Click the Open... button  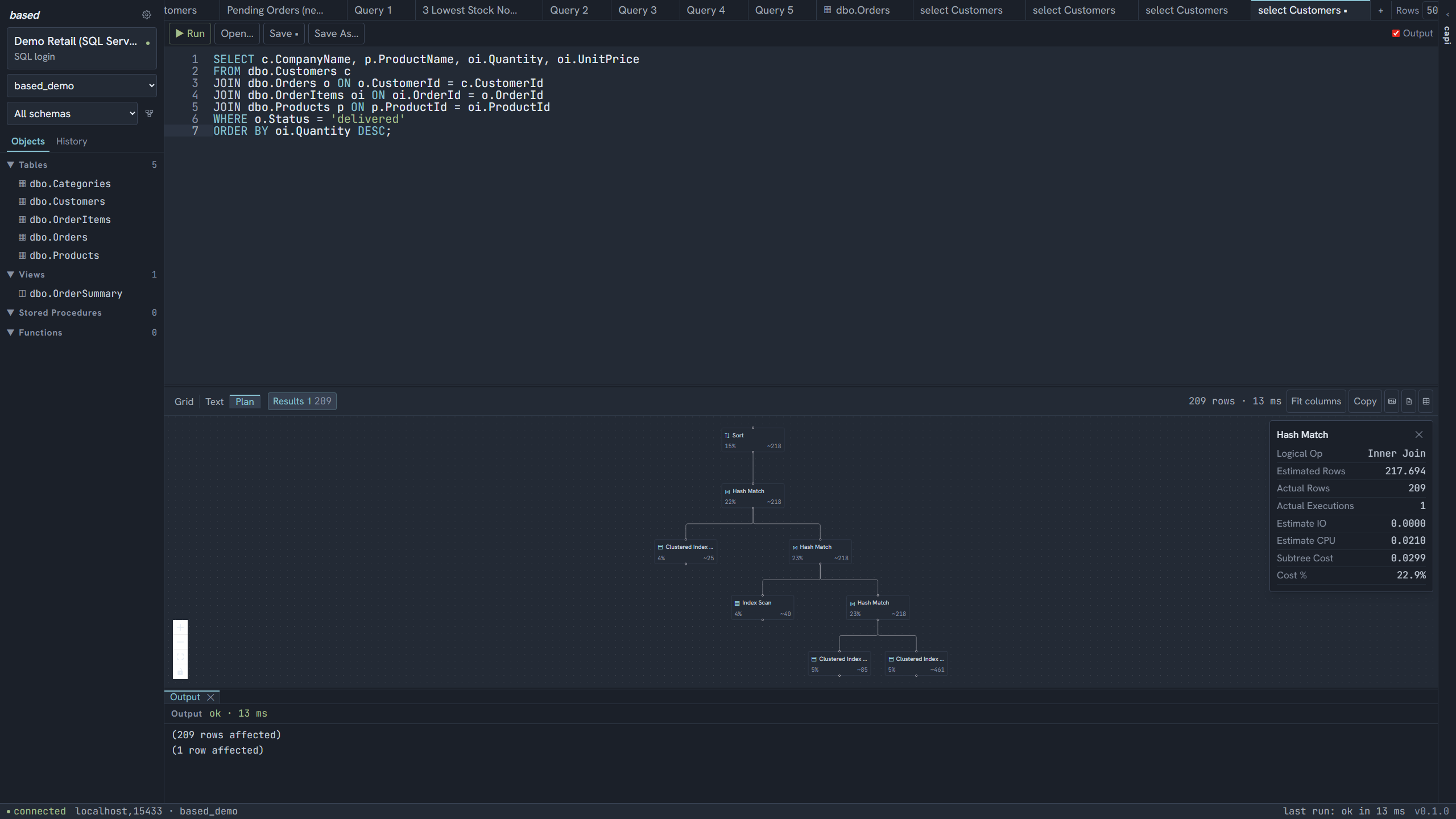point(237,34)
